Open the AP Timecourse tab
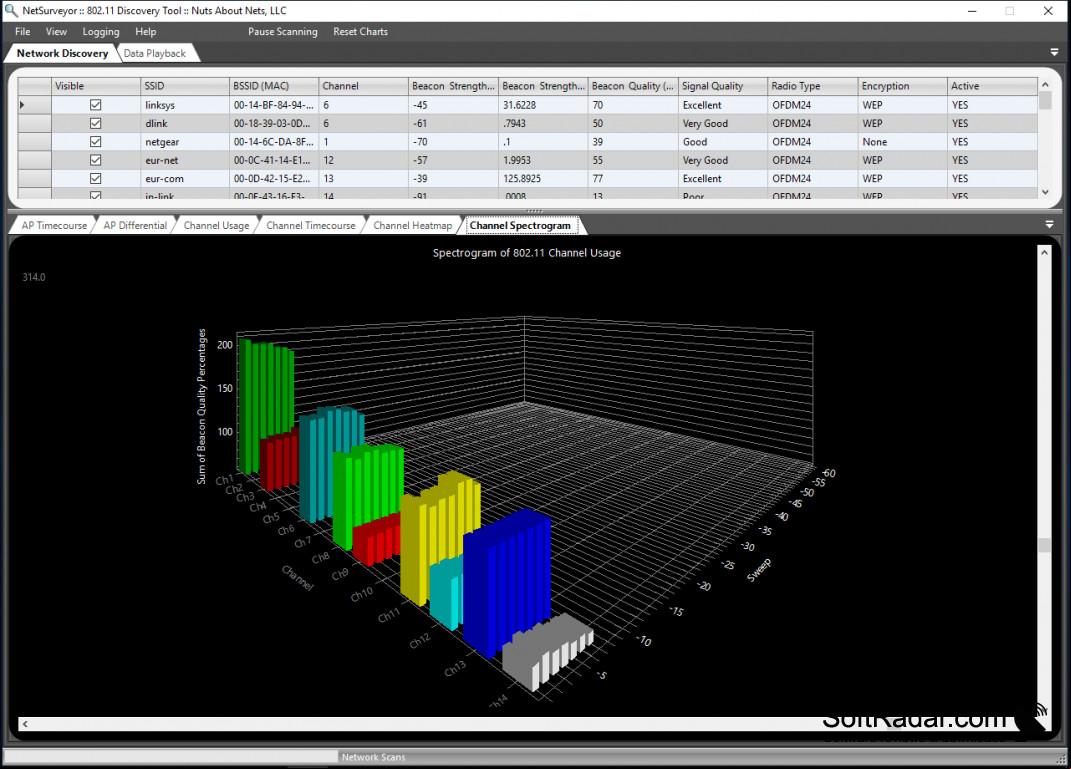 [x=54, y=225]
